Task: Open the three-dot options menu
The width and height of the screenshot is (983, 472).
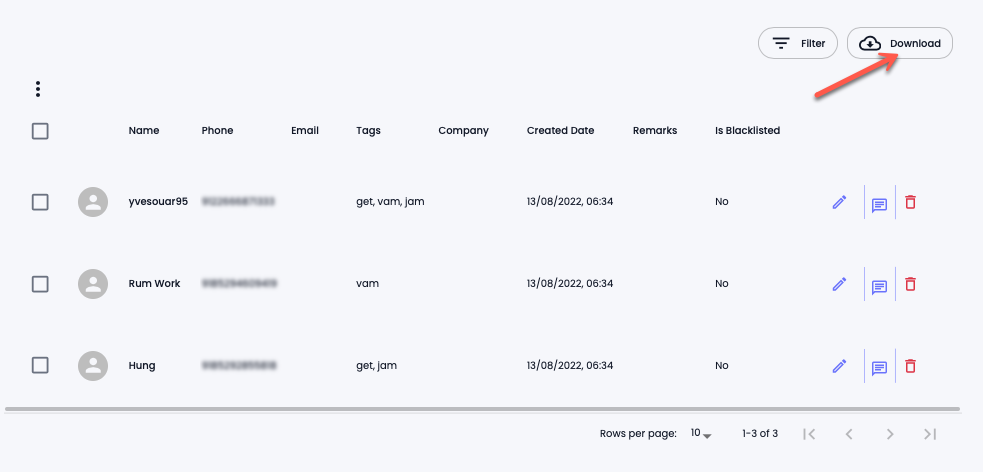Action: point(38,89)
